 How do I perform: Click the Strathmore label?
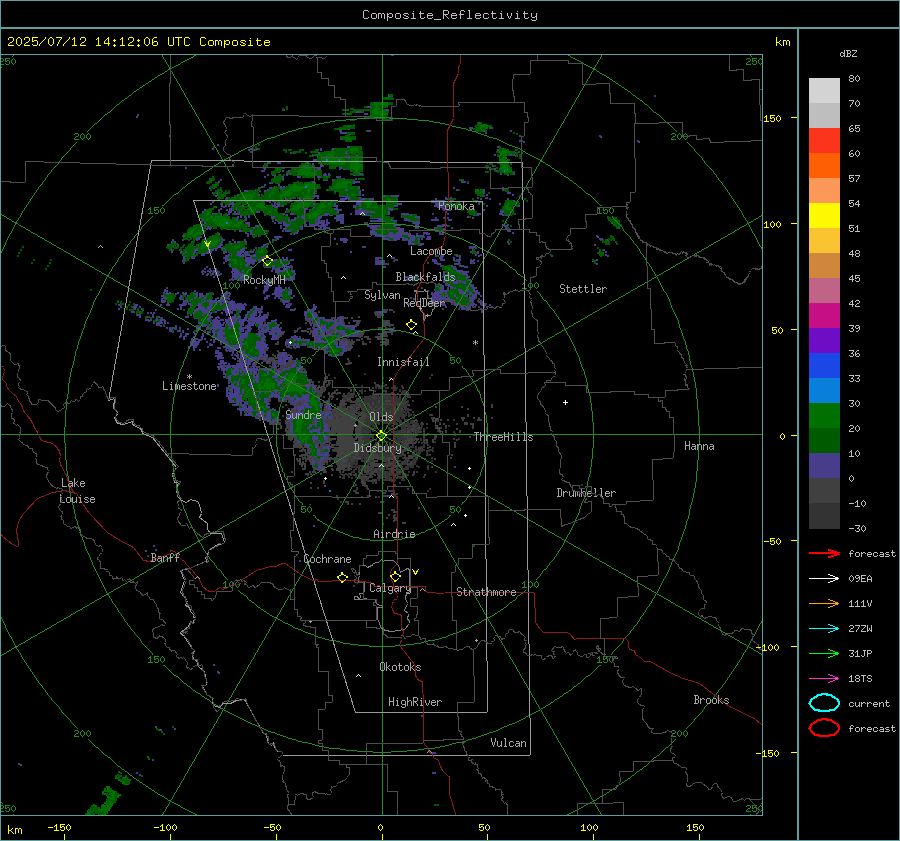[x=486, y=592]
